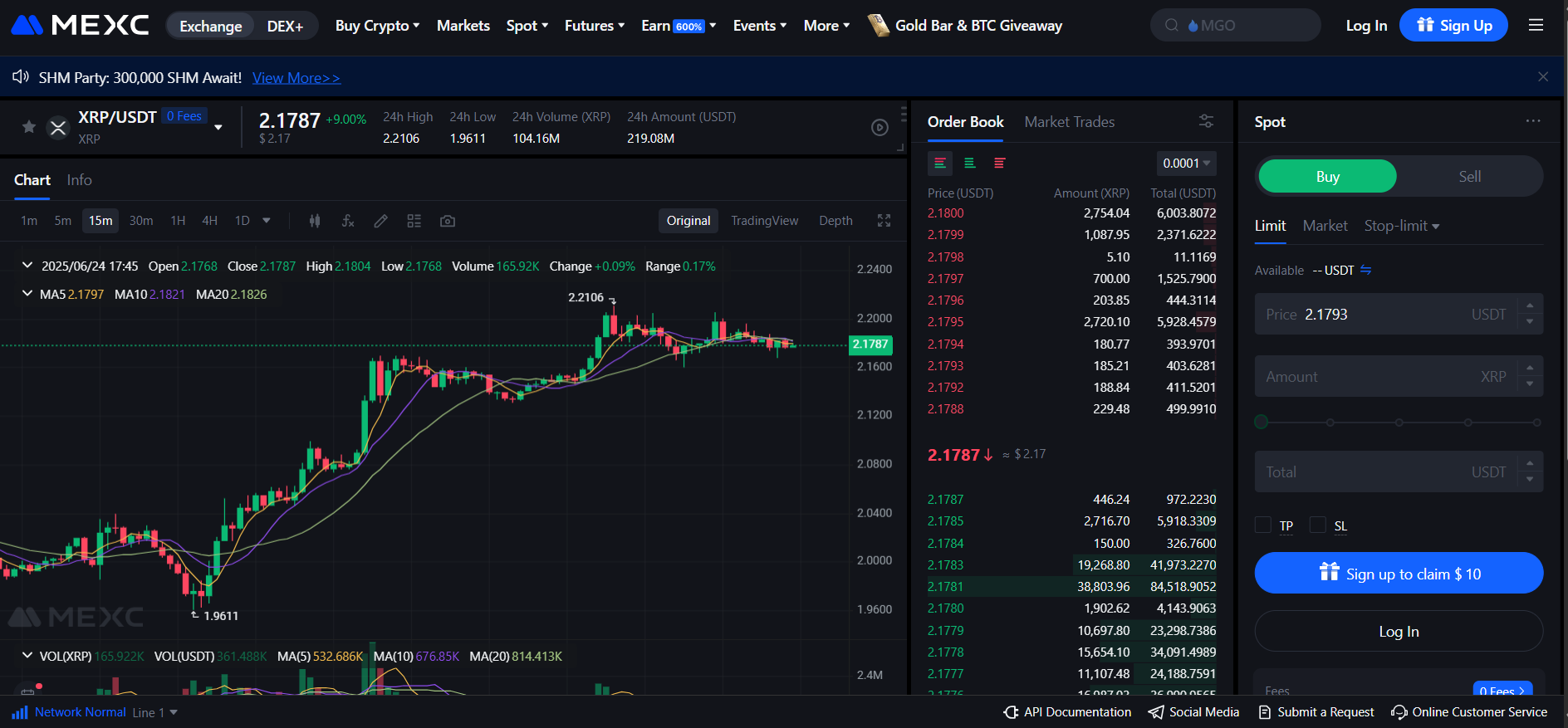Select Market order tab
The height and width of the screenshot is (728, 1568).
click(x=1325, y=226)
